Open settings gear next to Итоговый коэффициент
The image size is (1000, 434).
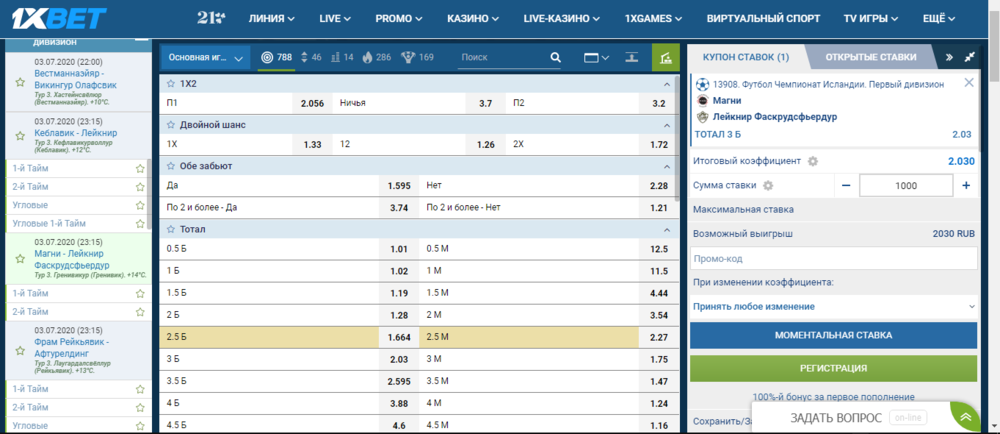coord(812,161)
